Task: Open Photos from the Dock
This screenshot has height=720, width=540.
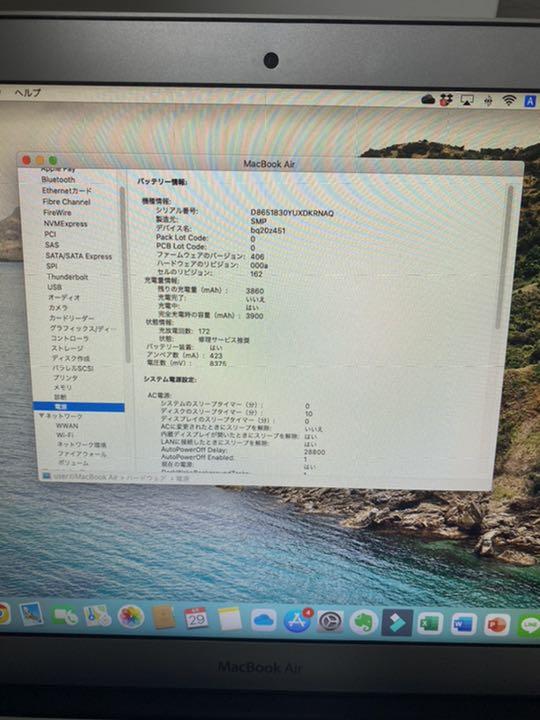Action: pyautogui.click(x=131, y=617)
